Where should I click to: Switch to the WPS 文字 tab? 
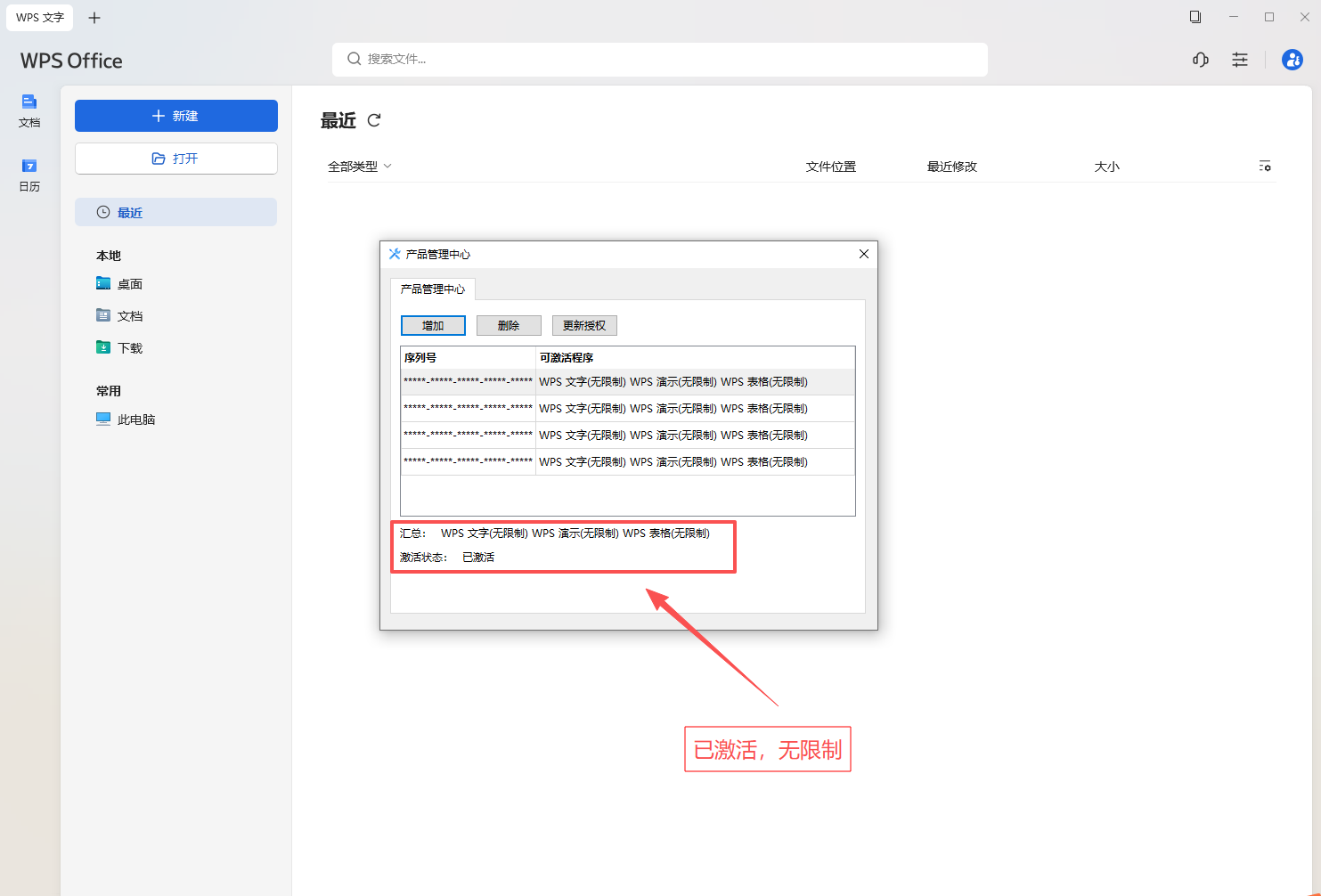tap(40, 18)
